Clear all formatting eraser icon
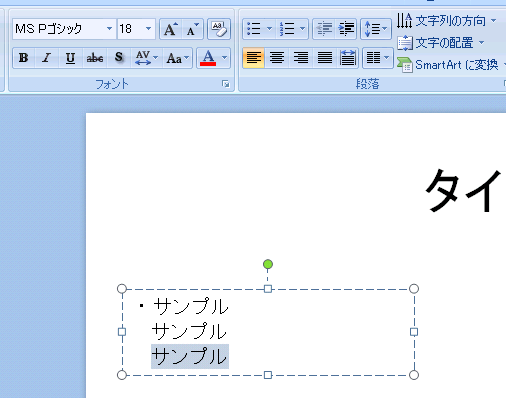The image size is (506, 398). point(219,29)
